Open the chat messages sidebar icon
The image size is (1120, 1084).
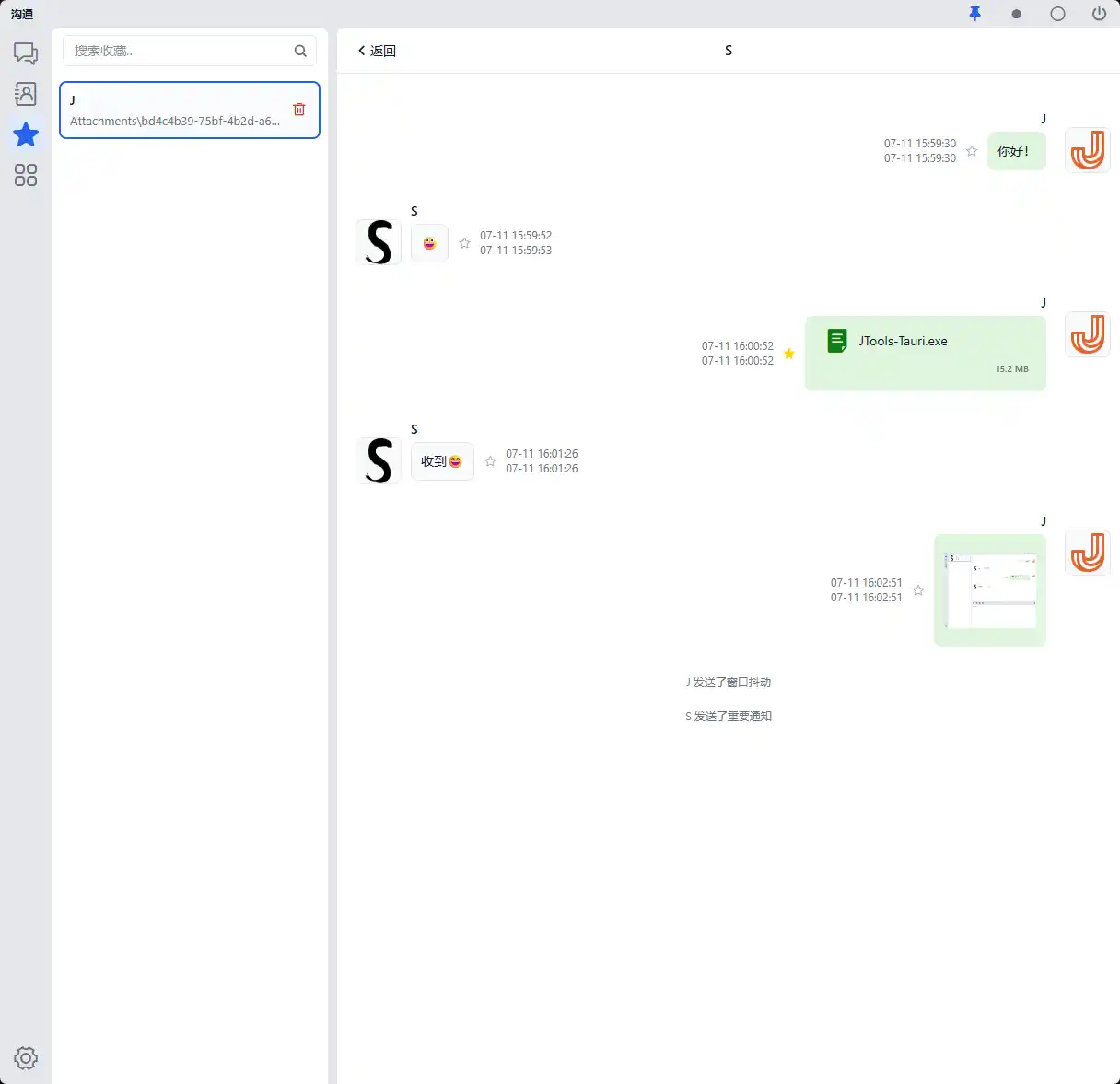[x=26, y=53]
